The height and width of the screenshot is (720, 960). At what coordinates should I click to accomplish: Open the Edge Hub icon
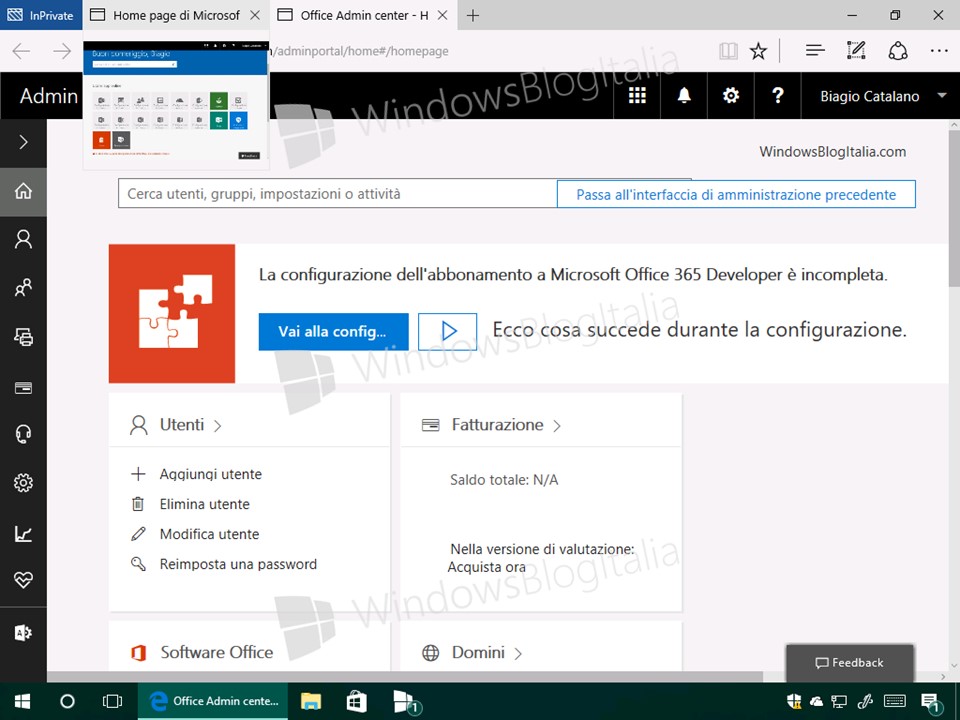(815, 51)
